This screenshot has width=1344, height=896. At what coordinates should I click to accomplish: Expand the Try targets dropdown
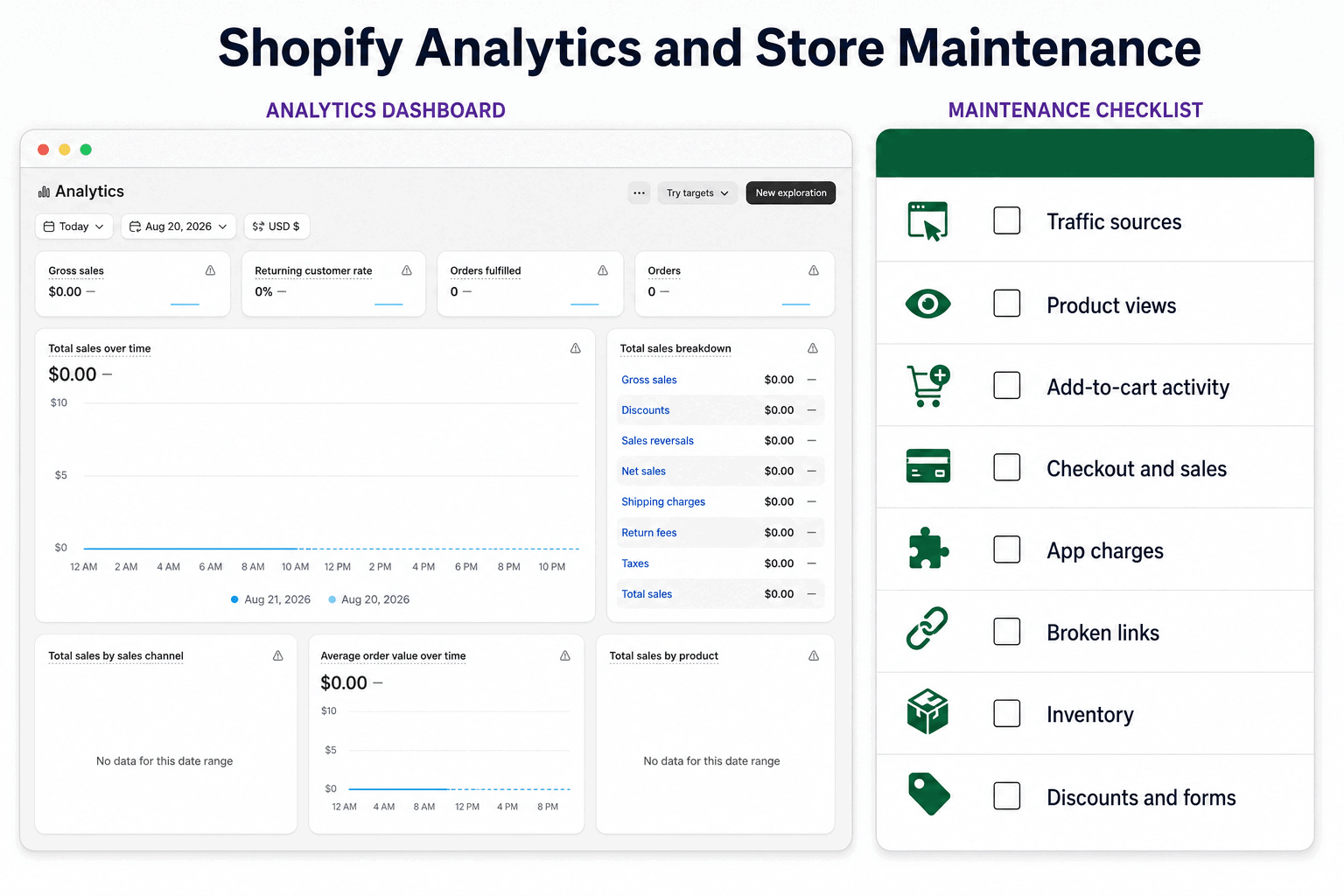[x=697, y=193]
